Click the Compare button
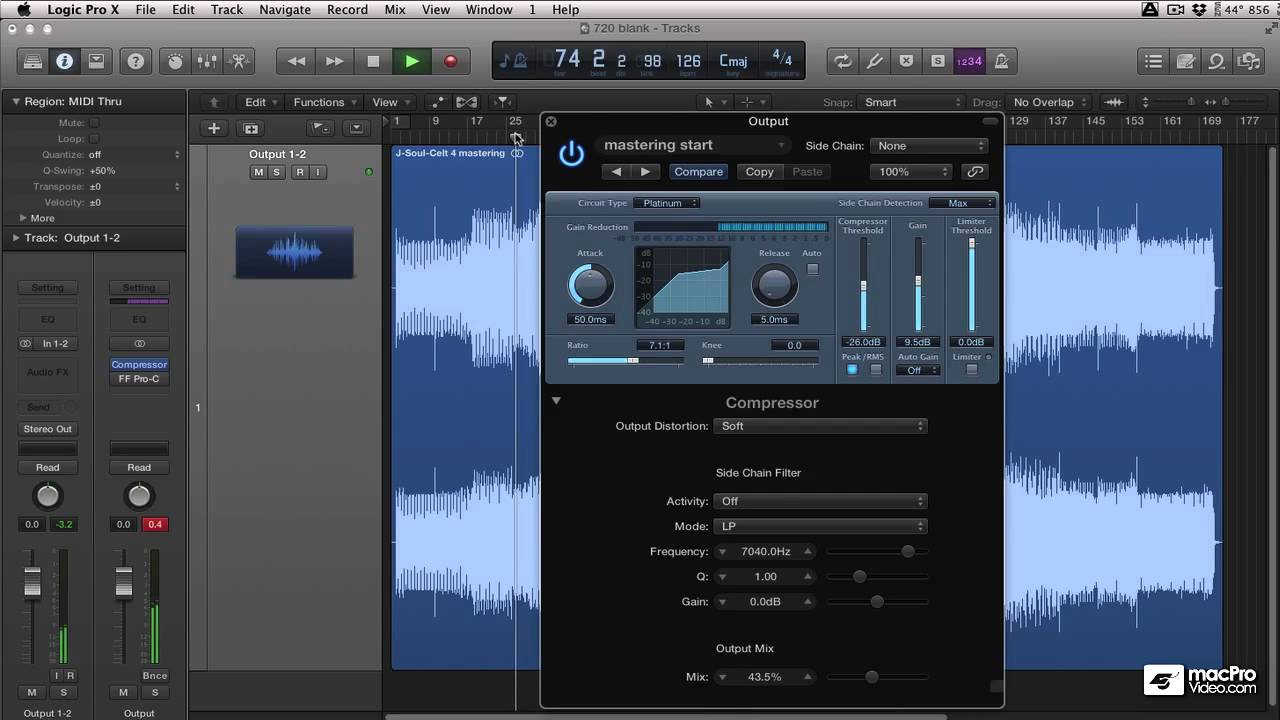The image size is (1280, 720). (x=698, y=172)
